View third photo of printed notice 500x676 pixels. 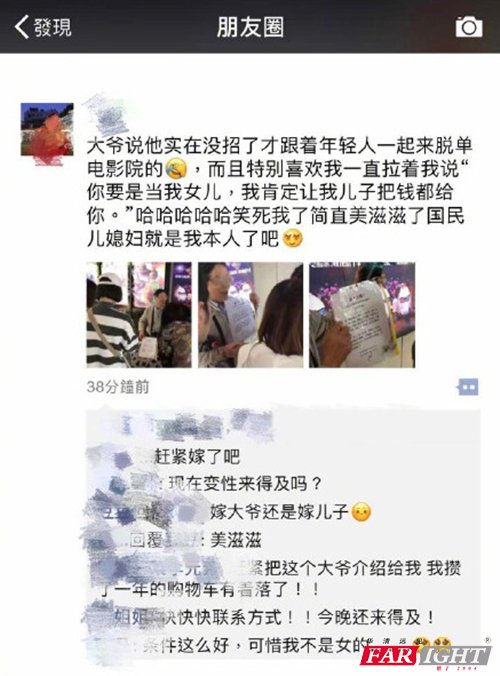coord(362,315)
